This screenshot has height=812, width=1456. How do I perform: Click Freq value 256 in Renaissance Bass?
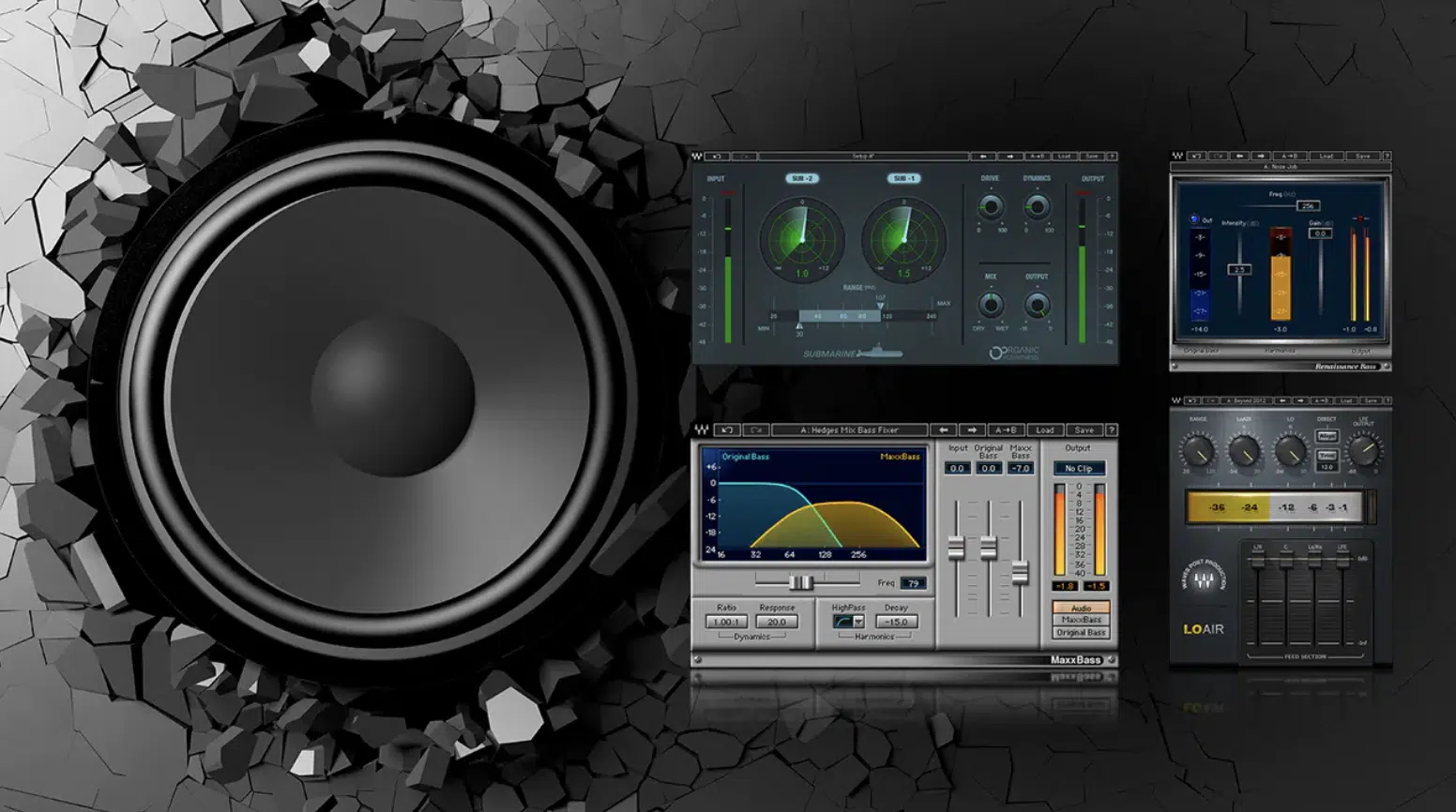click(1308, 205)
